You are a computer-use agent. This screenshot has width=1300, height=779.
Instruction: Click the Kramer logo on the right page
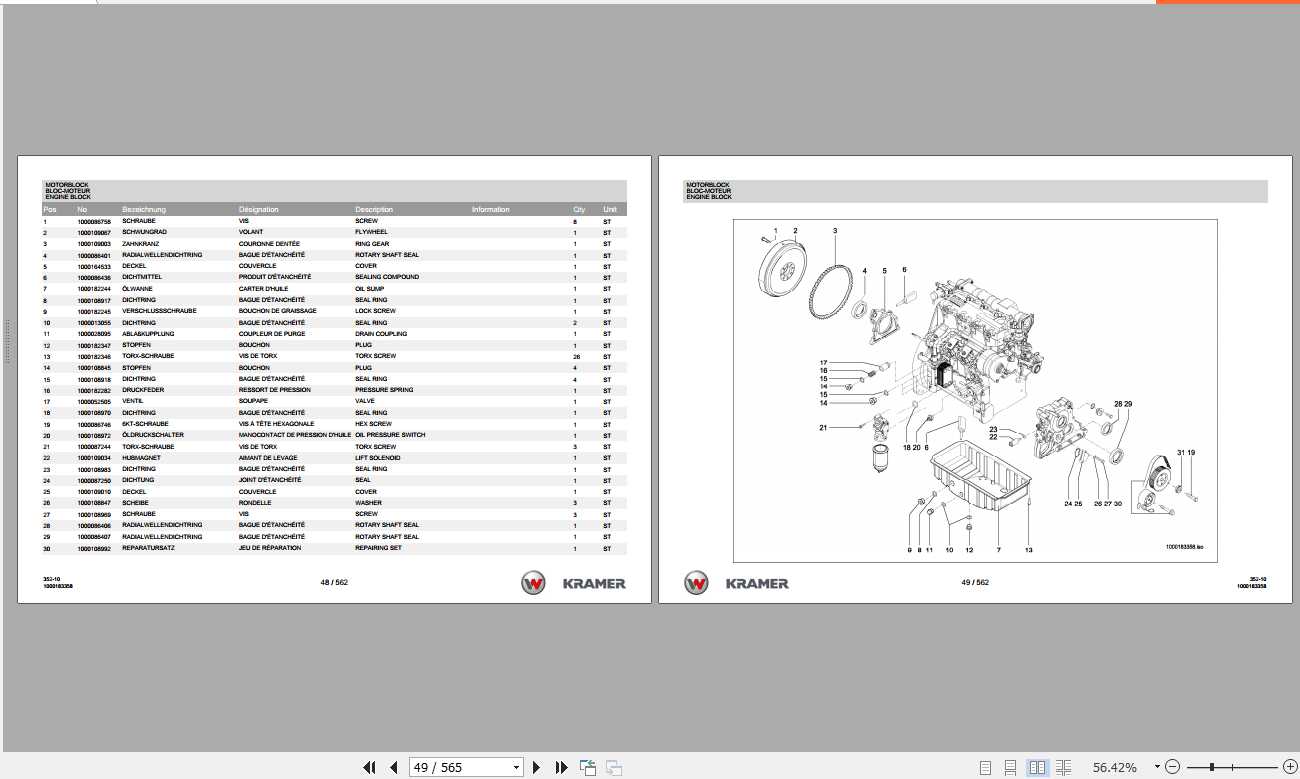tap(736, 584)
